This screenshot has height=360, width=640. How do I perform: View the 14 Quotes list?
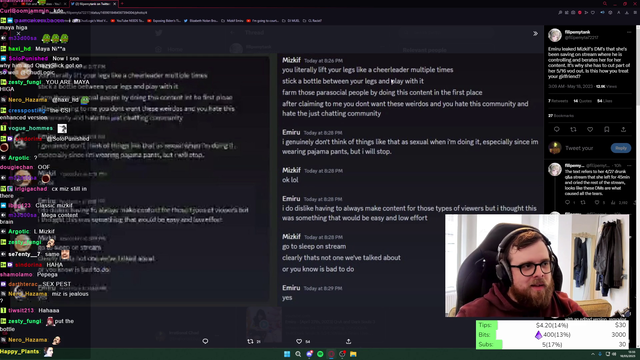[581, 101]
